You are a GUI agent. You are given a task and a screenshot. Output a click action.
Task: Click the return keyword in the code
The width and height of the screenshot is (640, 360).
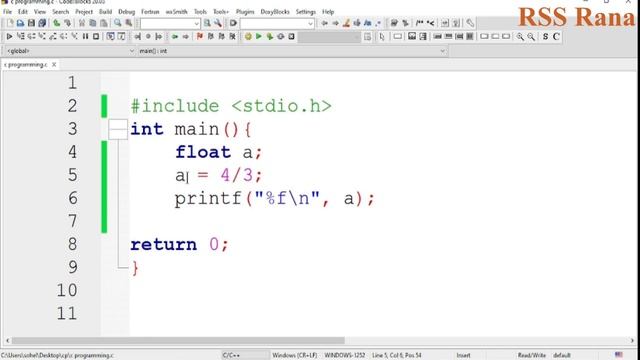coord(163,244)
